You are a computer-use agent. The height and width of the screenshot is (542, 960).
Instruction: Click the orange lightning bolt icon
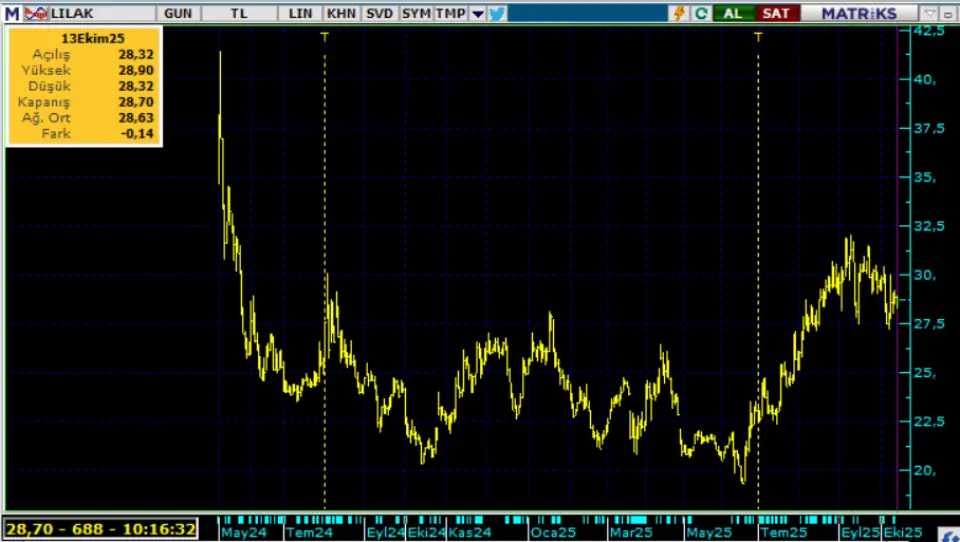pos(680,14)
